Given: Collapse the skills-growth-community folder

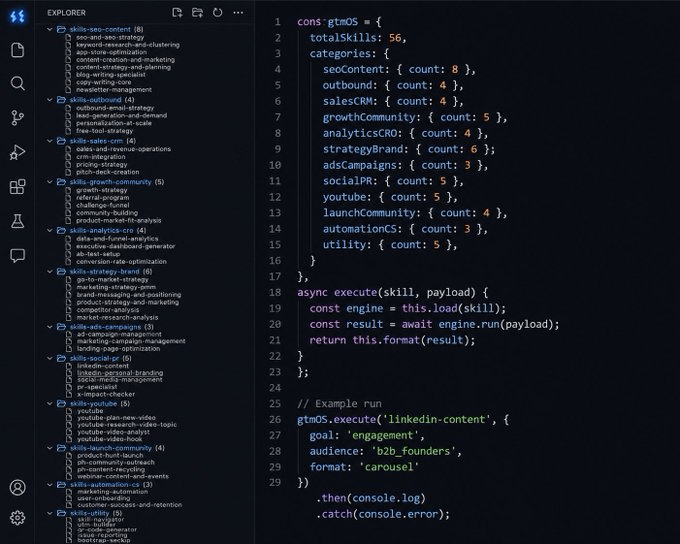Looking at the screenshot, I should tap(49, 182).
